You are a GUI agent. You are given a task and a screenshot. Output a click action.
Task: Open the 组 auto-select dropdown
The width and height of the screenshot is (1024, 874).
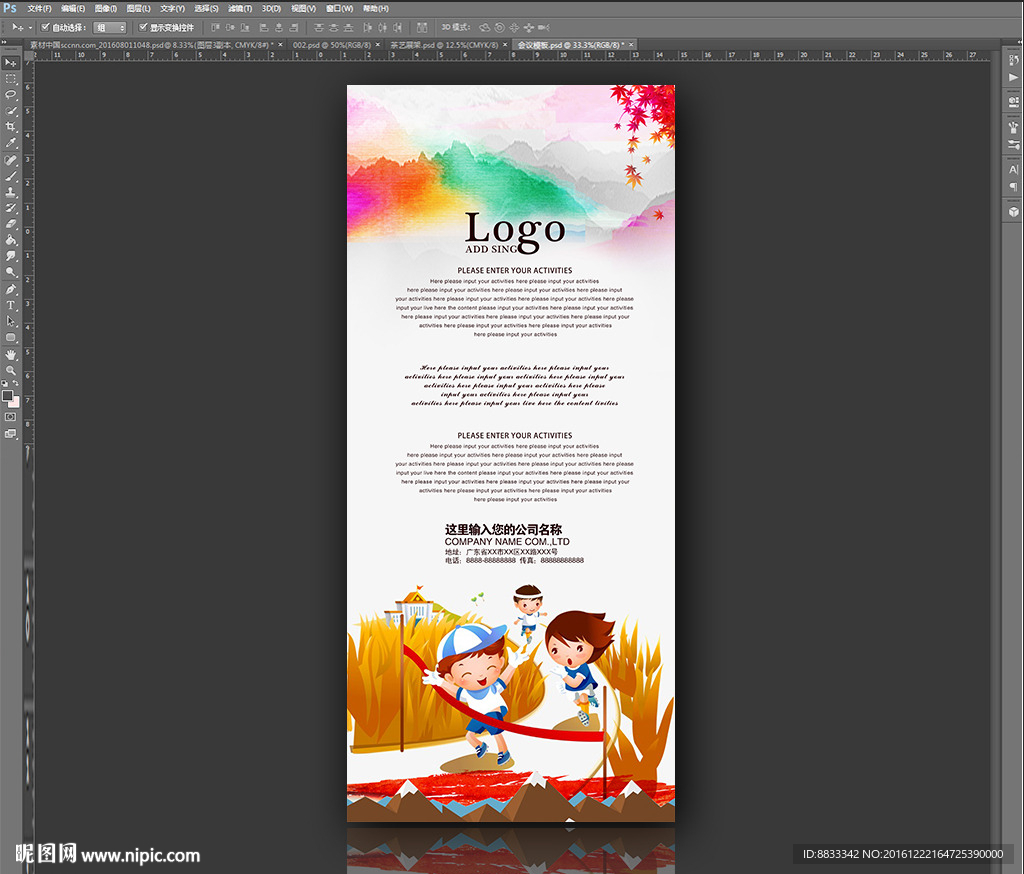click(x=110, y=28)
